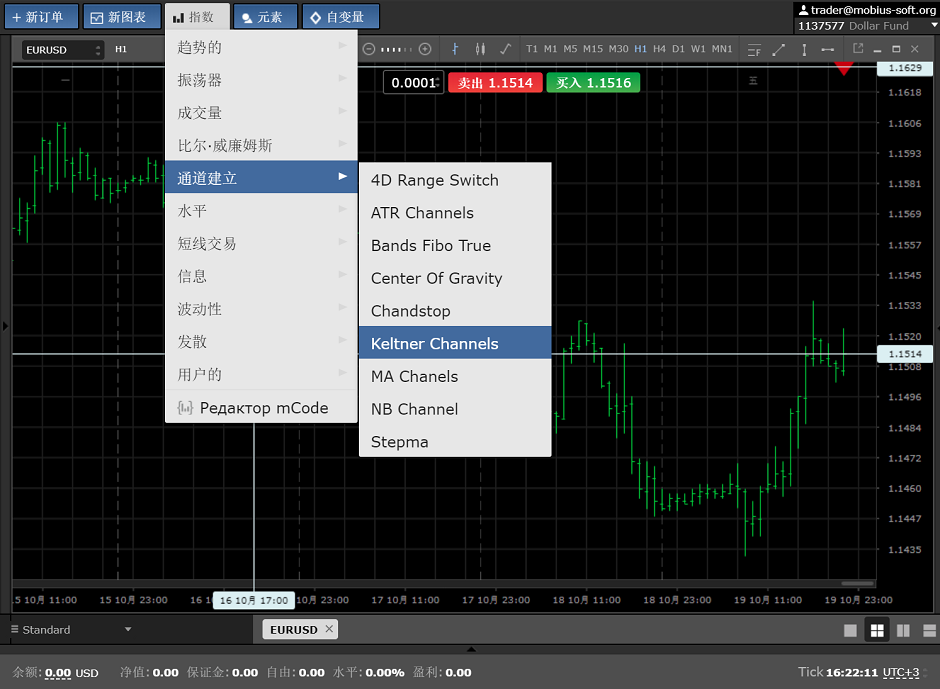Image resolution: width=940 pixels, height=689 pixels.
Task: Set timeframe to M5
Action: tap(570, 49)
